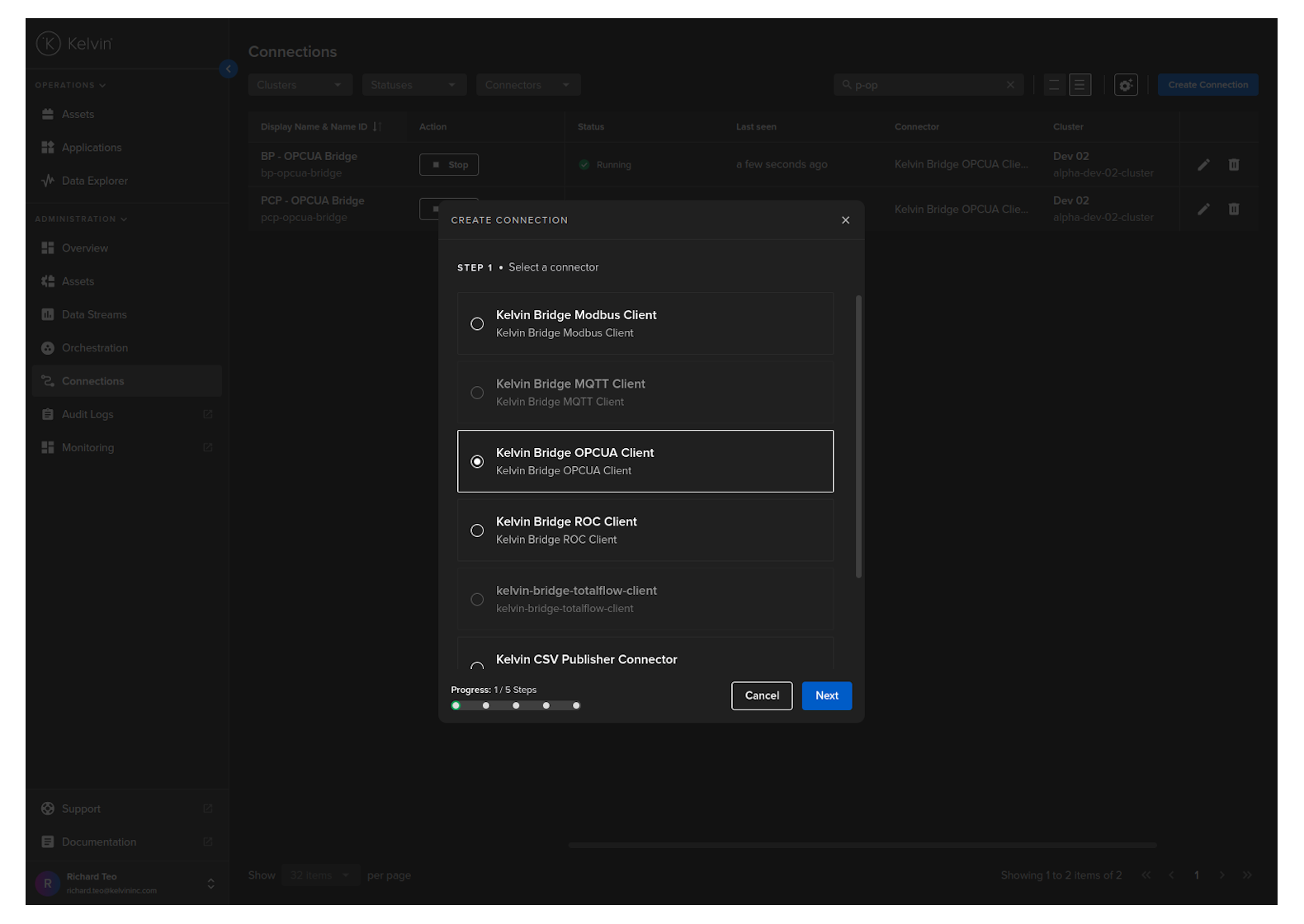This screenshot has height=924, width=1304.
Task: Edit the BP - OPCUA Bridge connection
Action: [x=1203, y=165]
